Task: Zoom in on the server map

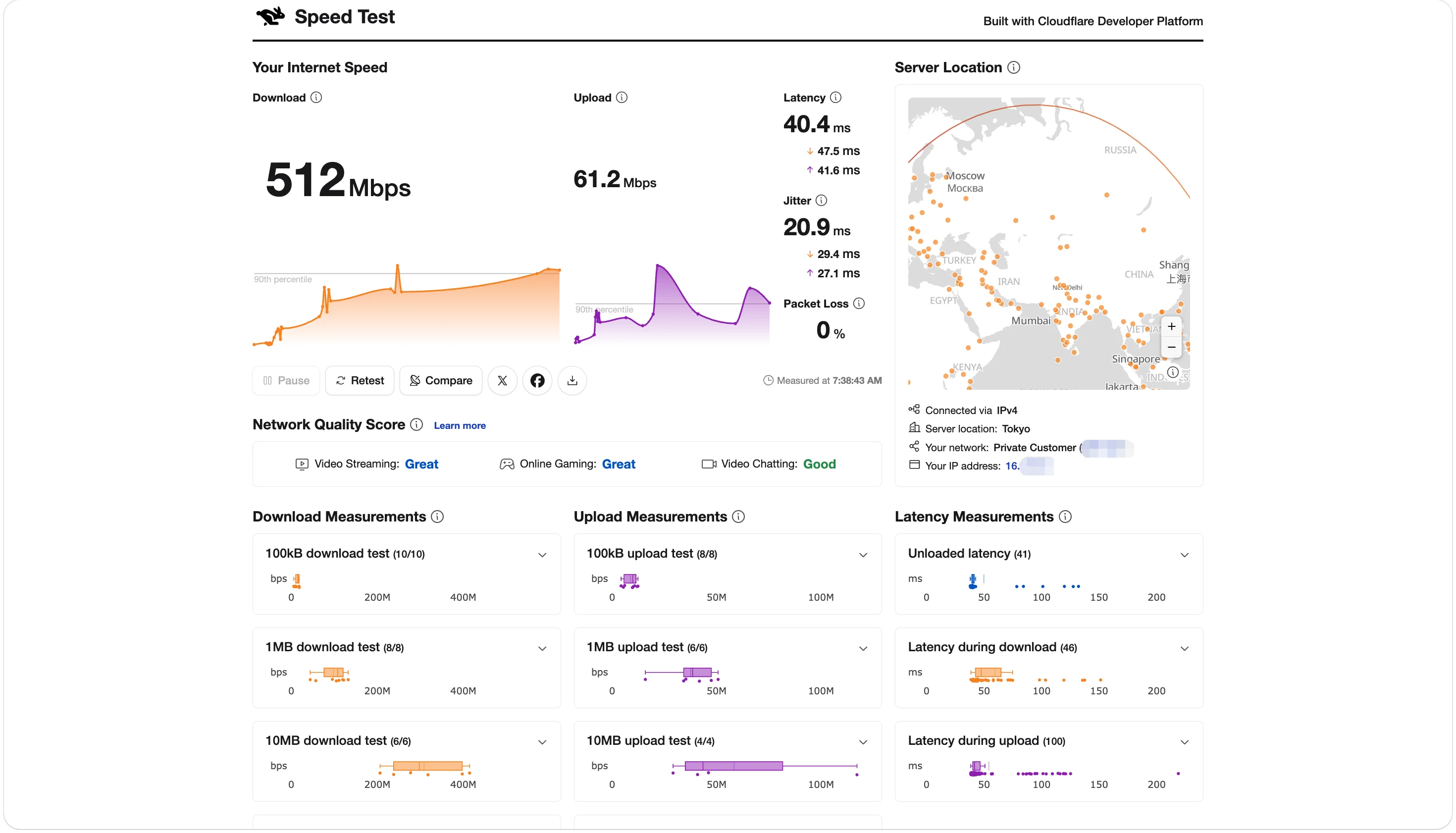Action: tap(1172, 327)
